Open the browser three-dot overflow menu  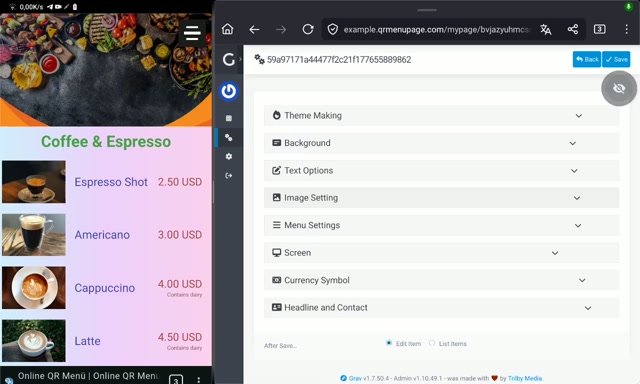627,29
